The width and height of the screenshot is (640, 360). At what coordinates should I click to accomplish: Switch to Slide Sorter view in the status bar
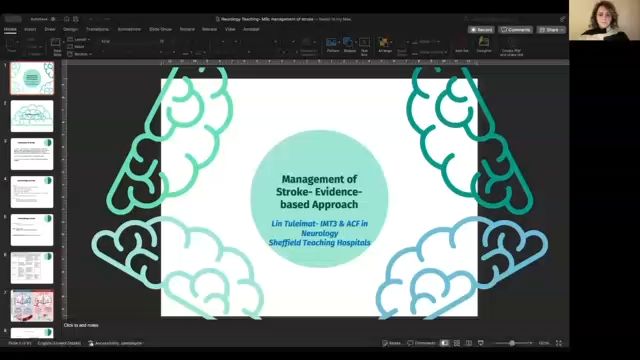(457, 343)
